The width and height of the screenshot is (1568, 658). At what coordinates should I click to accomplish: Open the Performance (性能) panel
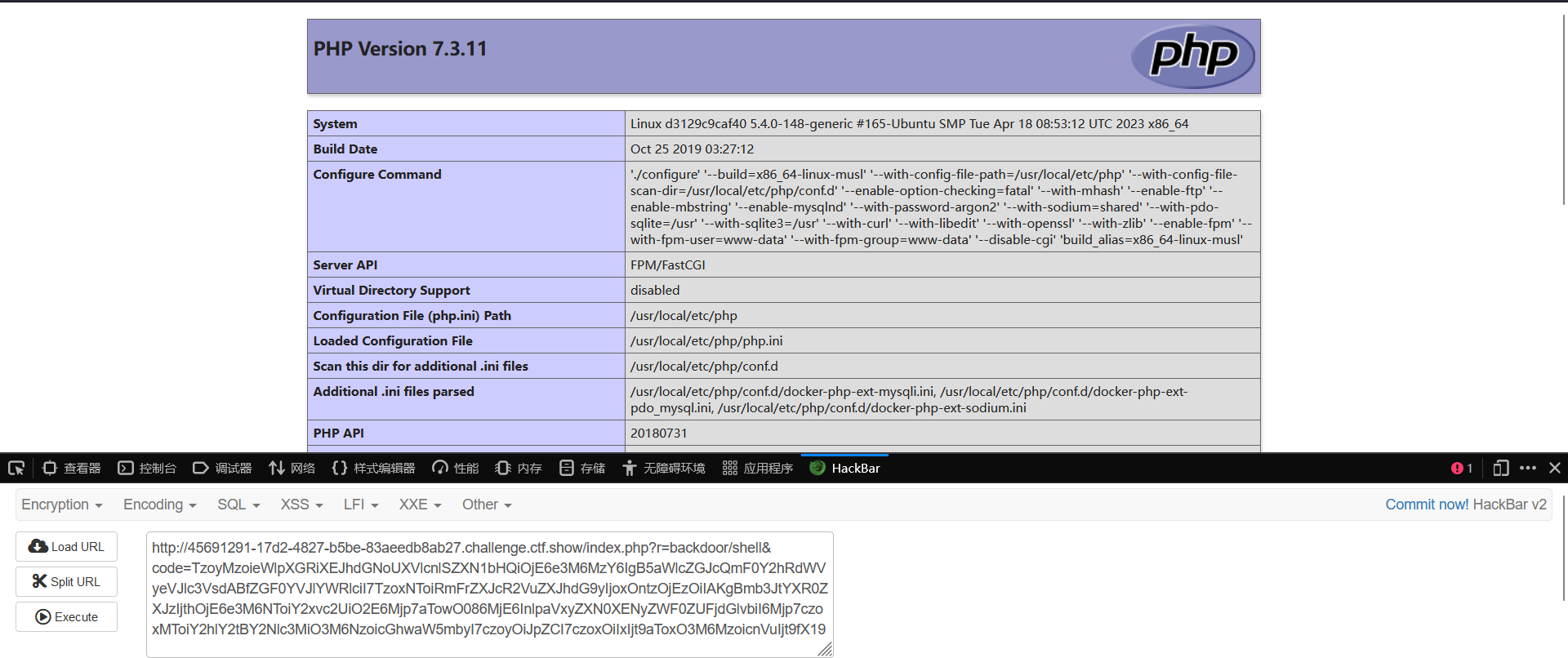(456, 468)
